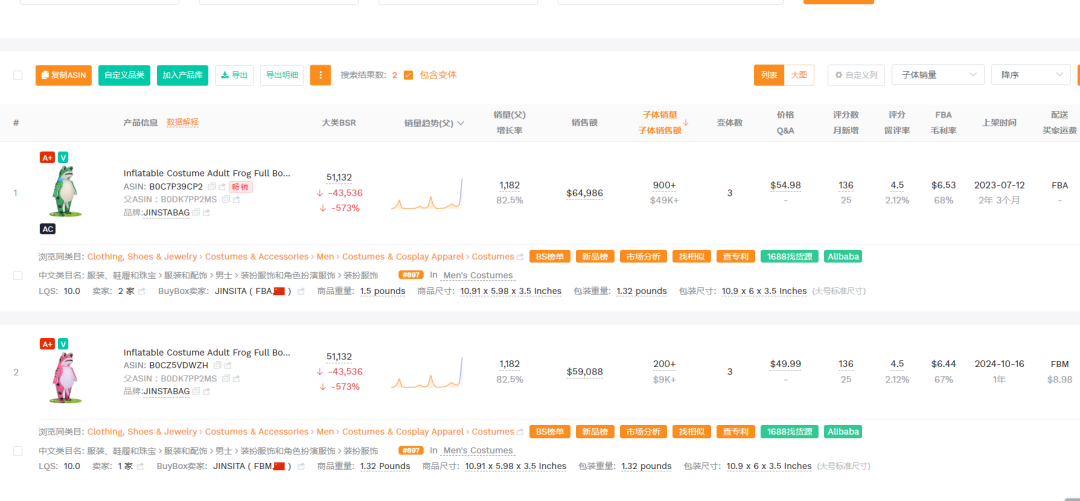Screen dimensions: 1080x501
Task: Click the orange three-dot more options button
Action: (320, 75)
